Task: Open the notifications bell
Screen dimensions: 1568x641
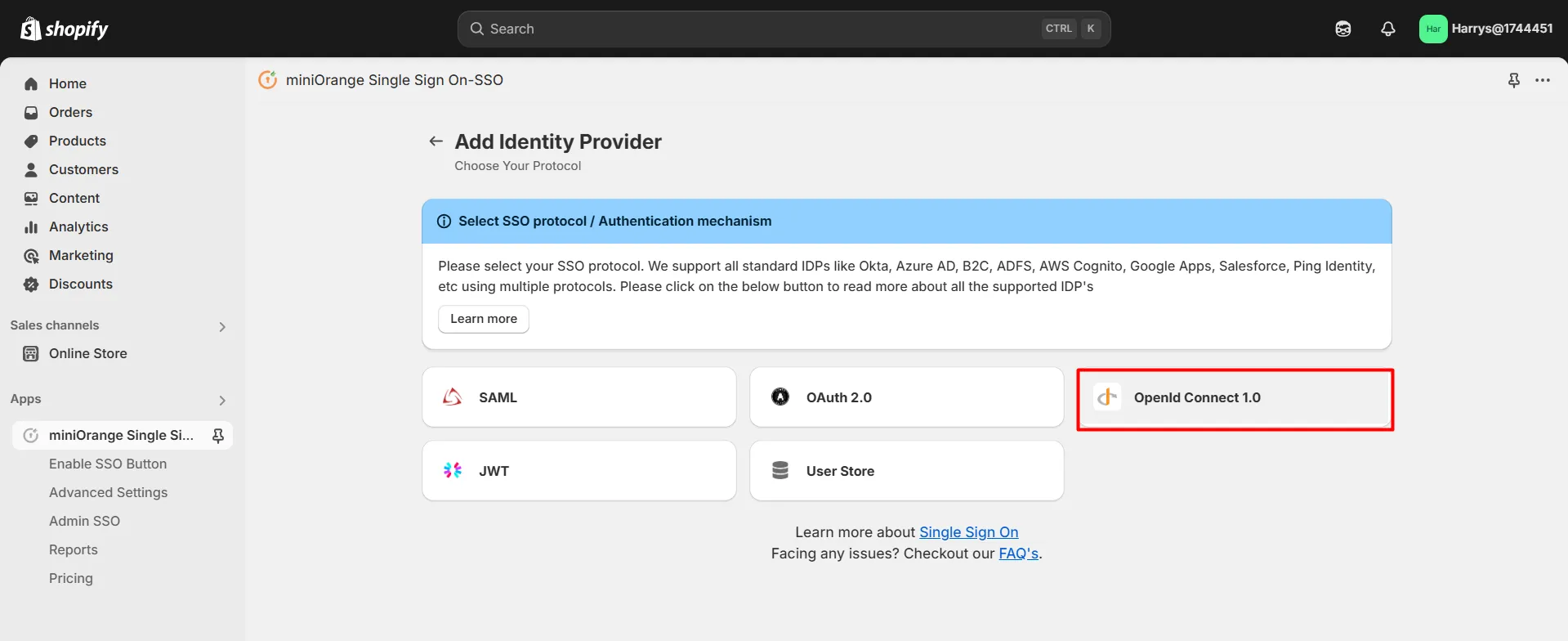Action: 1388,29
